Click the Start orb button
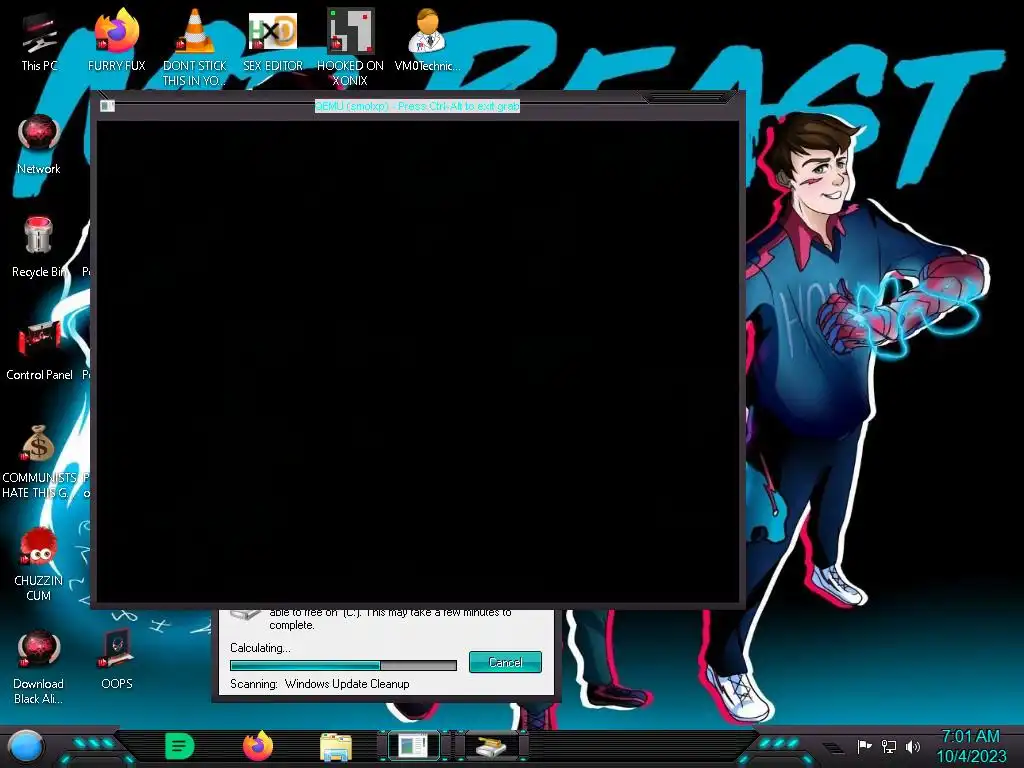This screenshot has height=768, width=1024. (26, 746)
